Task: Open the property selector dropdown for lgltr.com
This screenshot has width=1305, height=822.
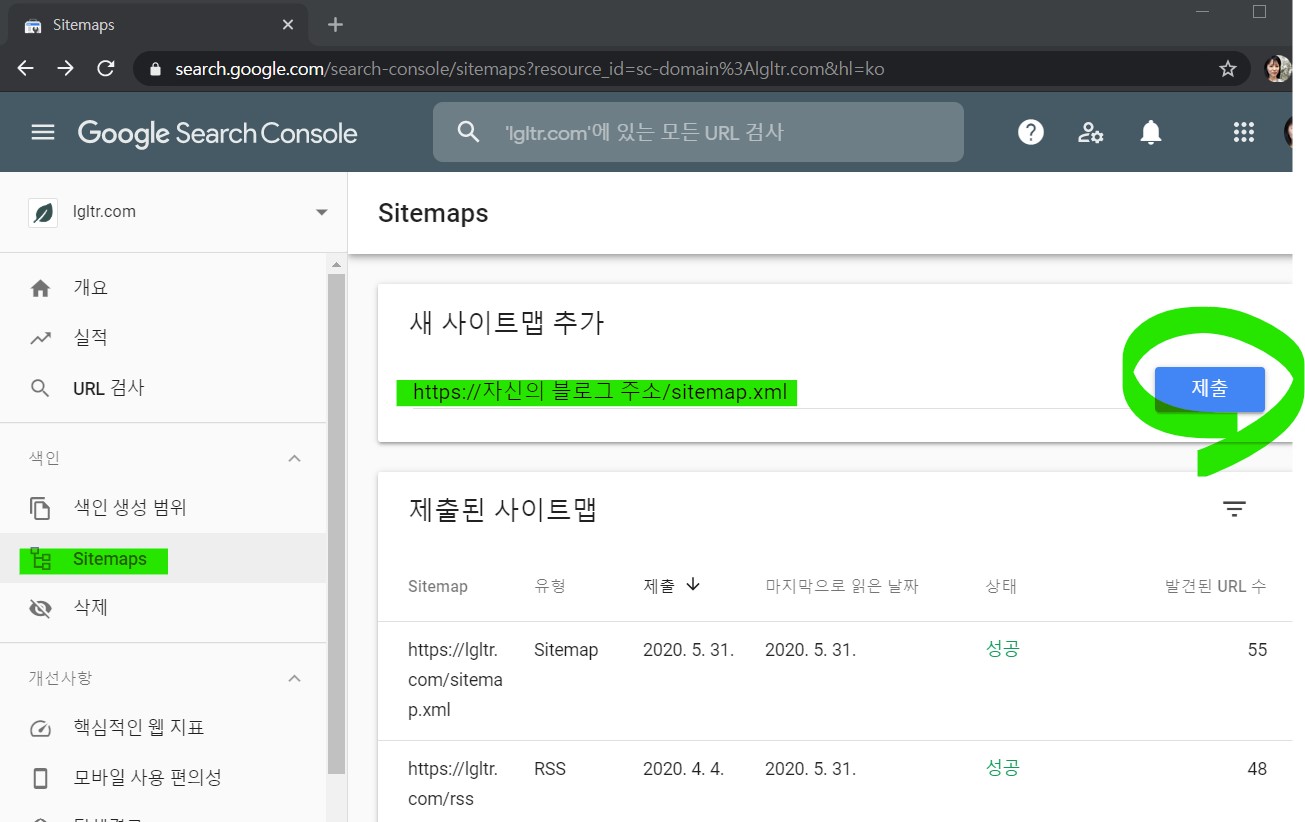Action: [x=321, y=212]
